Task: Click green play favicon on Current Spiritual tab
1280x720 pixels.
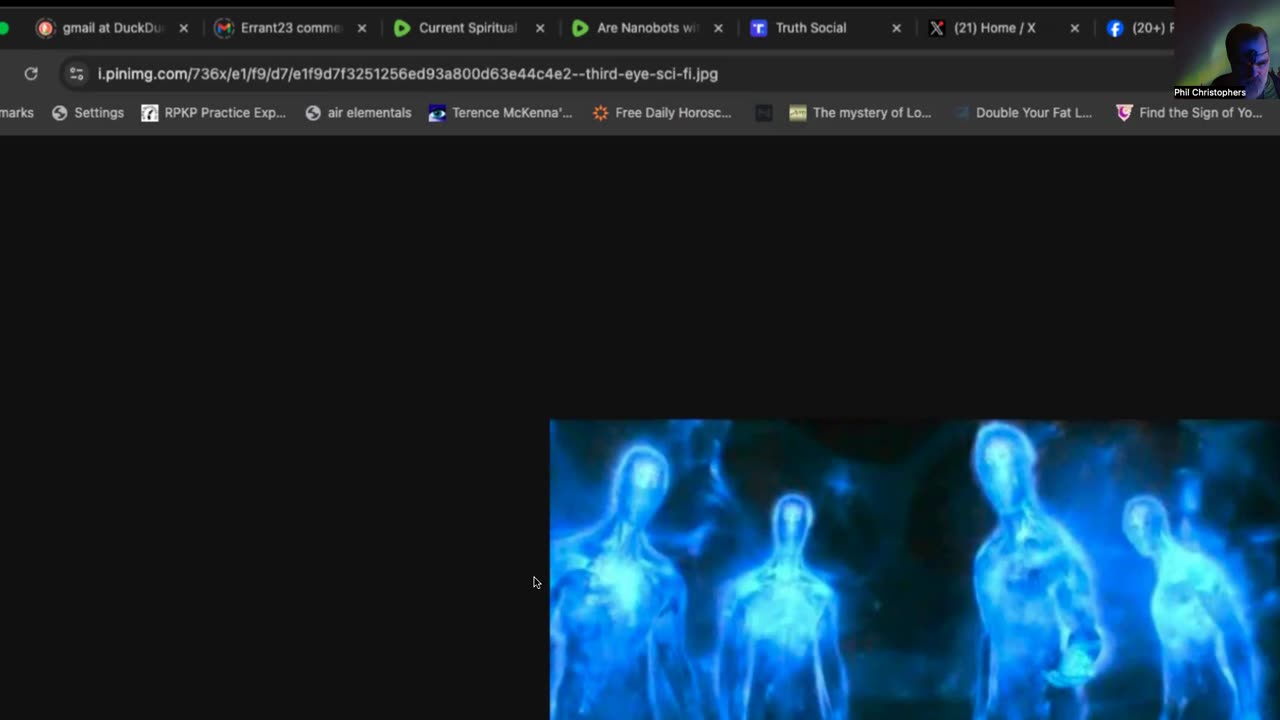Action: (402, 28)
